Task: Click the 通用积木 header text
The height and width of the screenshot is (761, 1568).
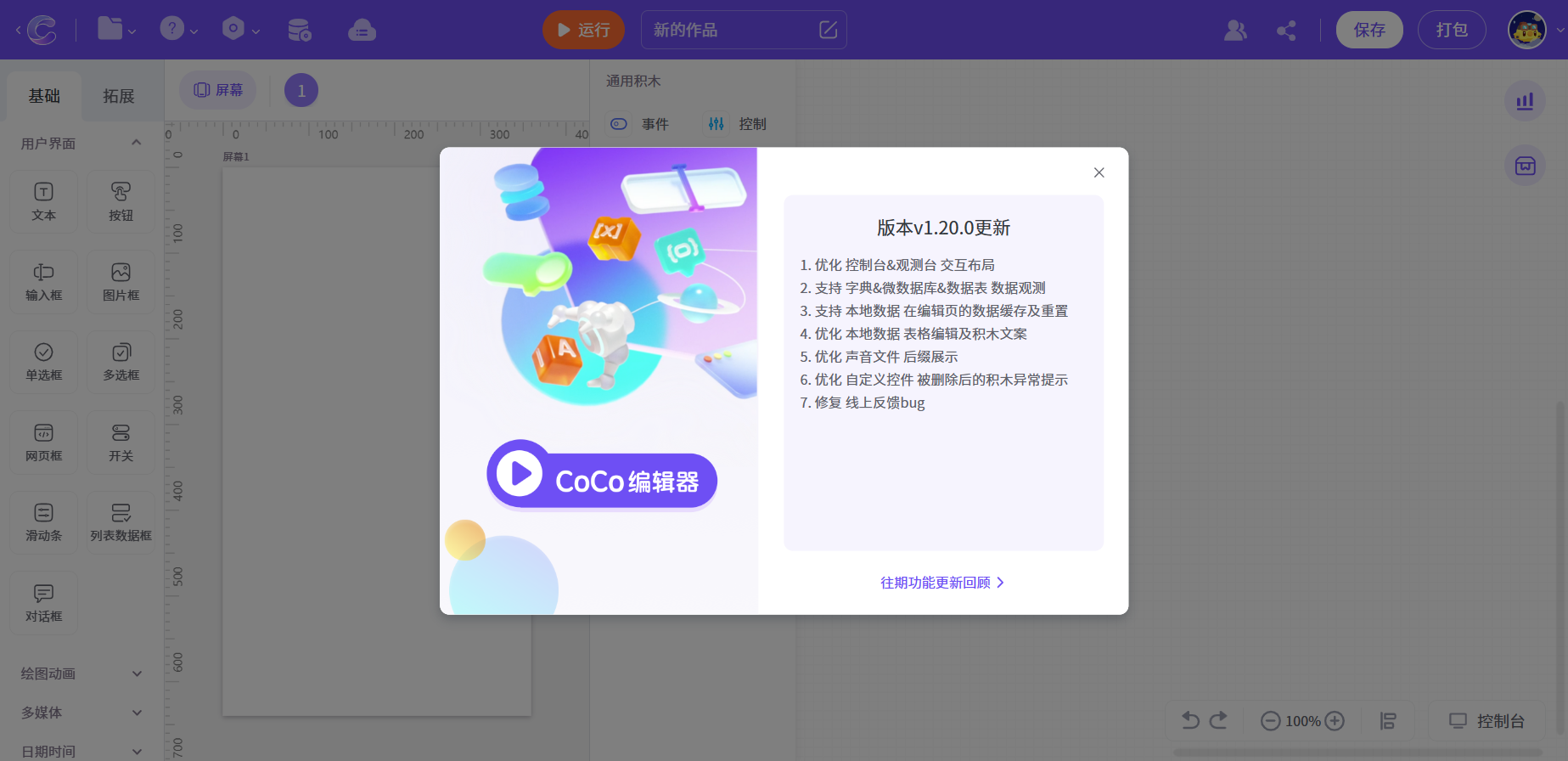Action: 633,82
